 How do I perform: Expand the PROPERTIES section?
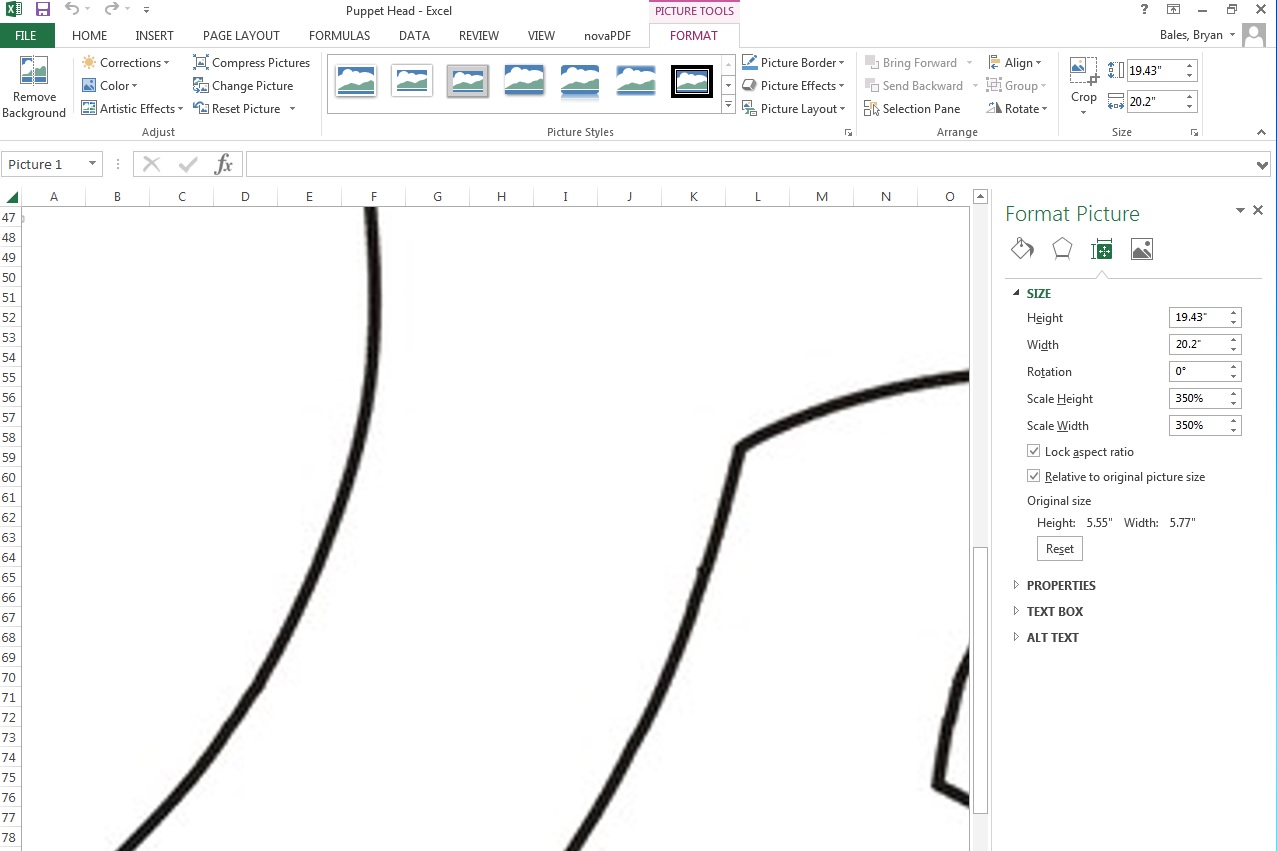(1061, 585)
